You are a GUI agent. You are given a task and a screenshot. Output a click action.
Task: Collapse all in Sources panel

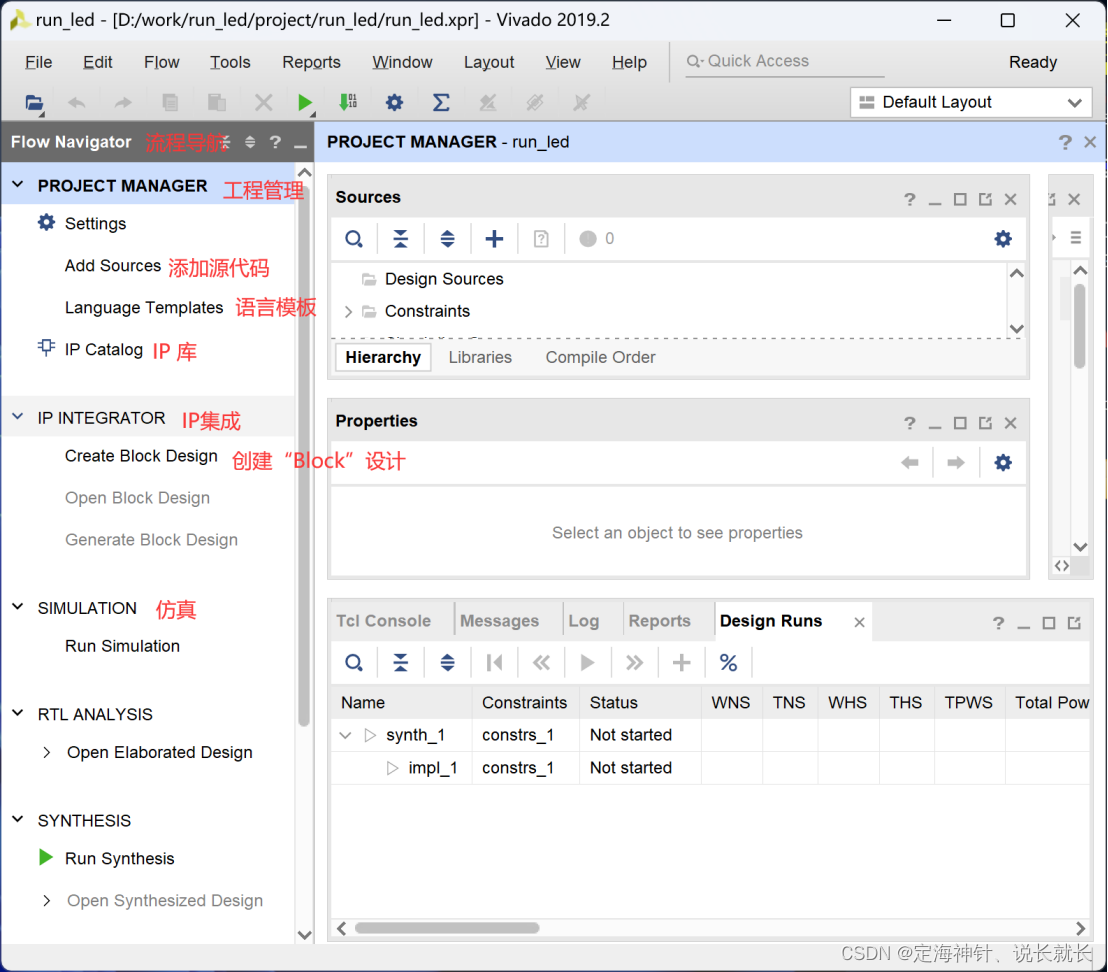tap(401, 239)
